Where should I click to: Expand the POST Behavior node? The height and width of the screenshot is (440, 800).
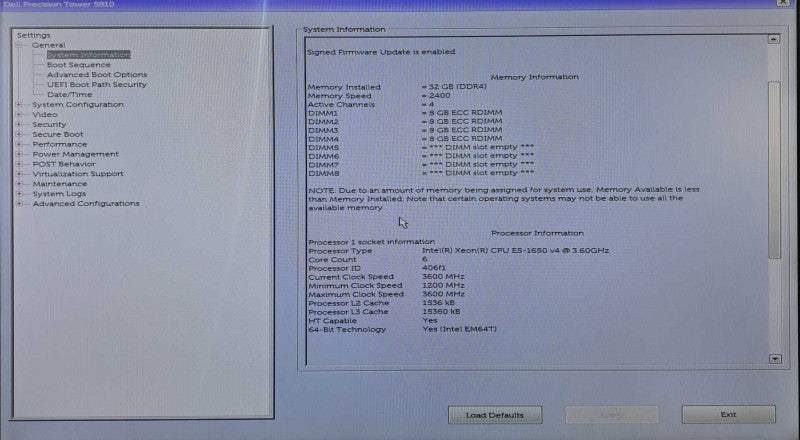pyautogui.click(x=19, y=164)
